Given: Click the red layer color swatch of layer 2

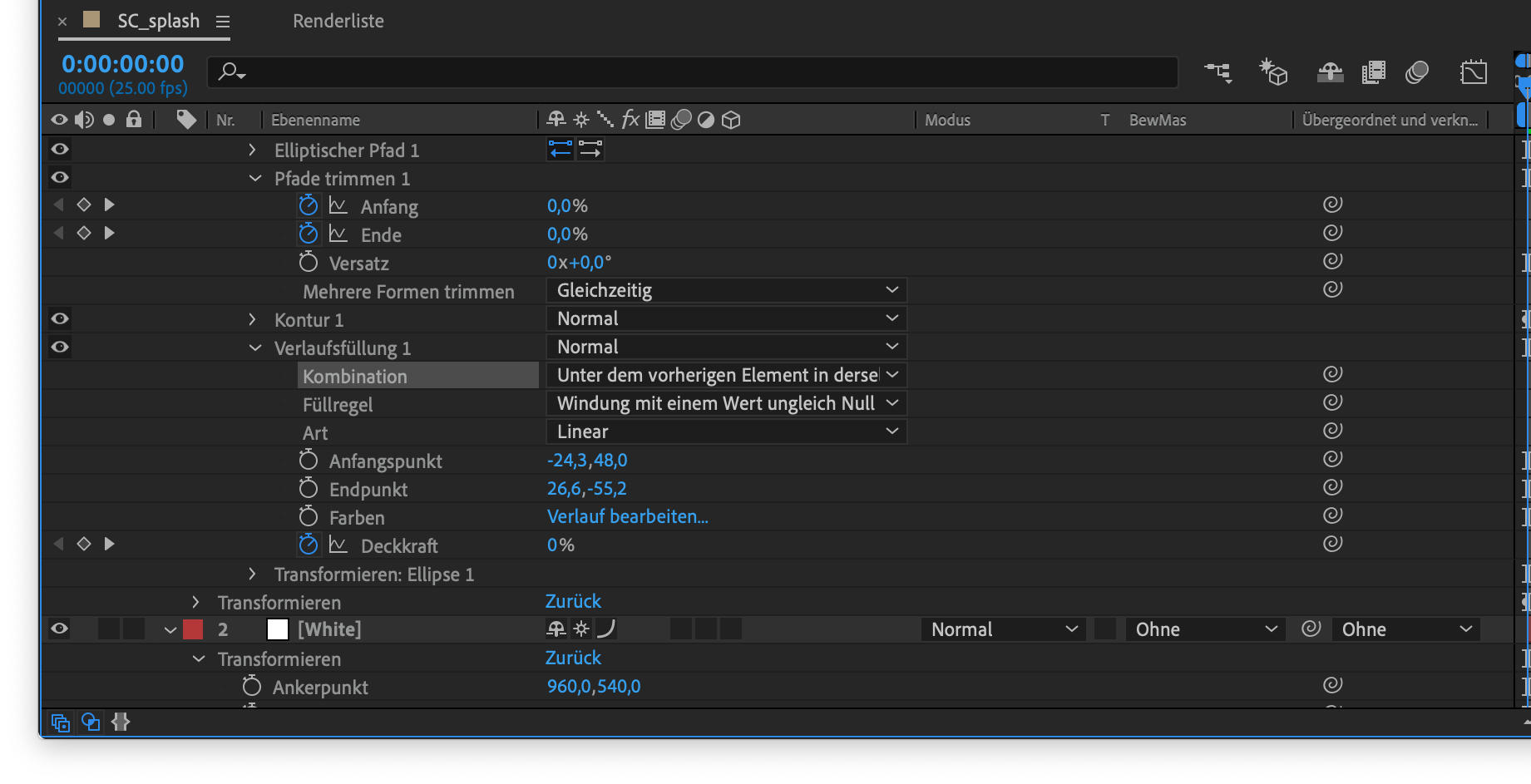Looking at the screenshot, I should [x=192, y=629].
